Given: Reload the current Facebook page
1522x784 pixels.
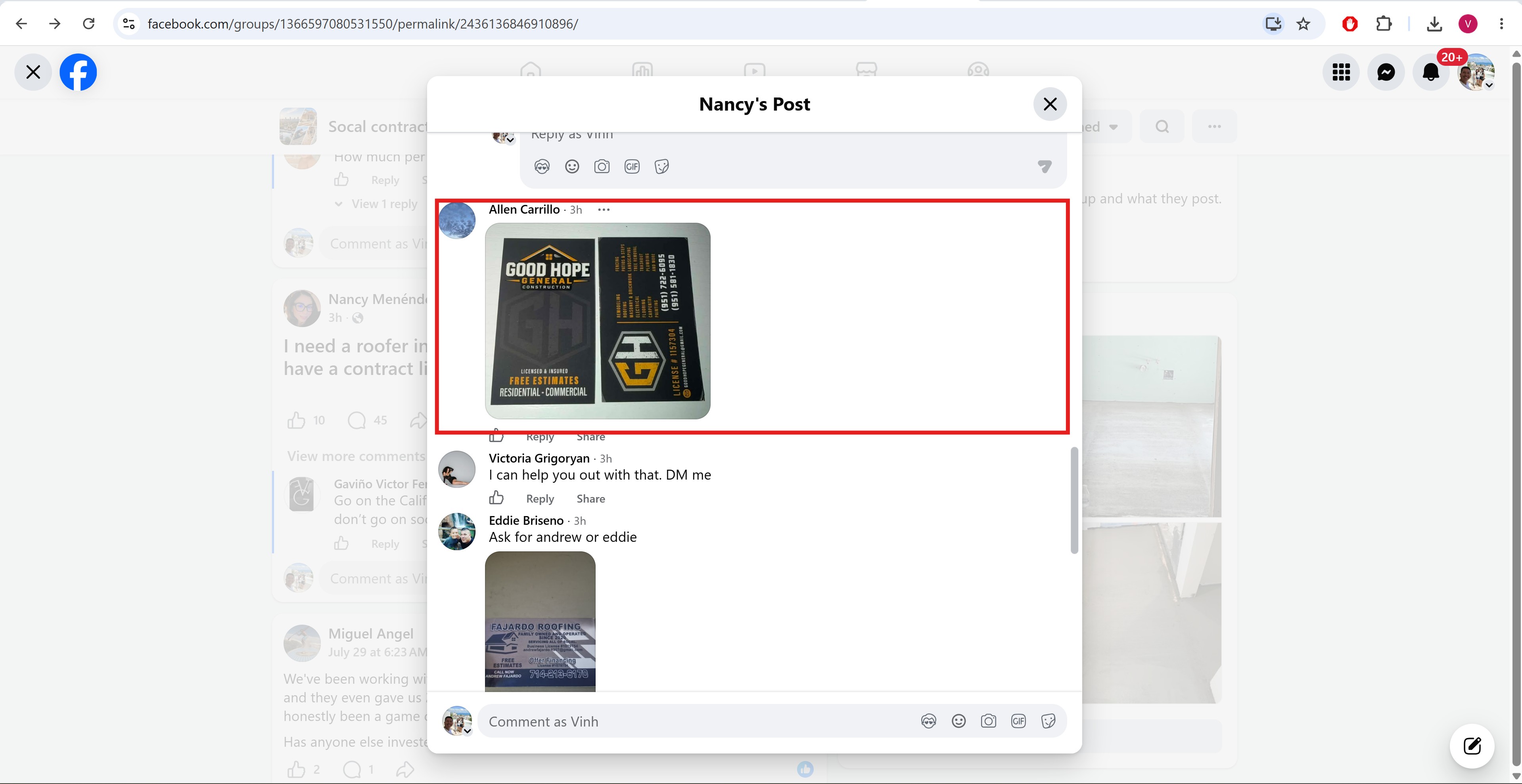Looking at the screenshot, I should click(88, 24).
